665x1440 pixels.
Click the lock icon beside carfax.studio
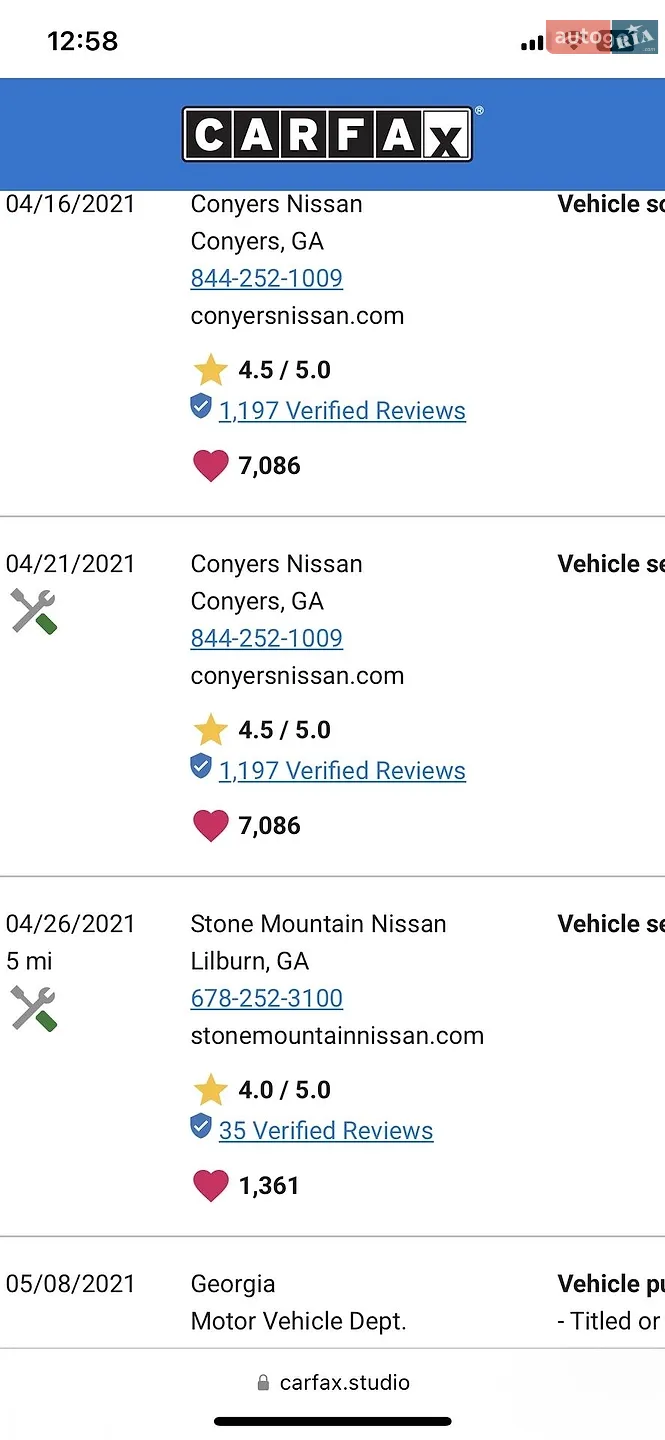tap(263, 1383)
